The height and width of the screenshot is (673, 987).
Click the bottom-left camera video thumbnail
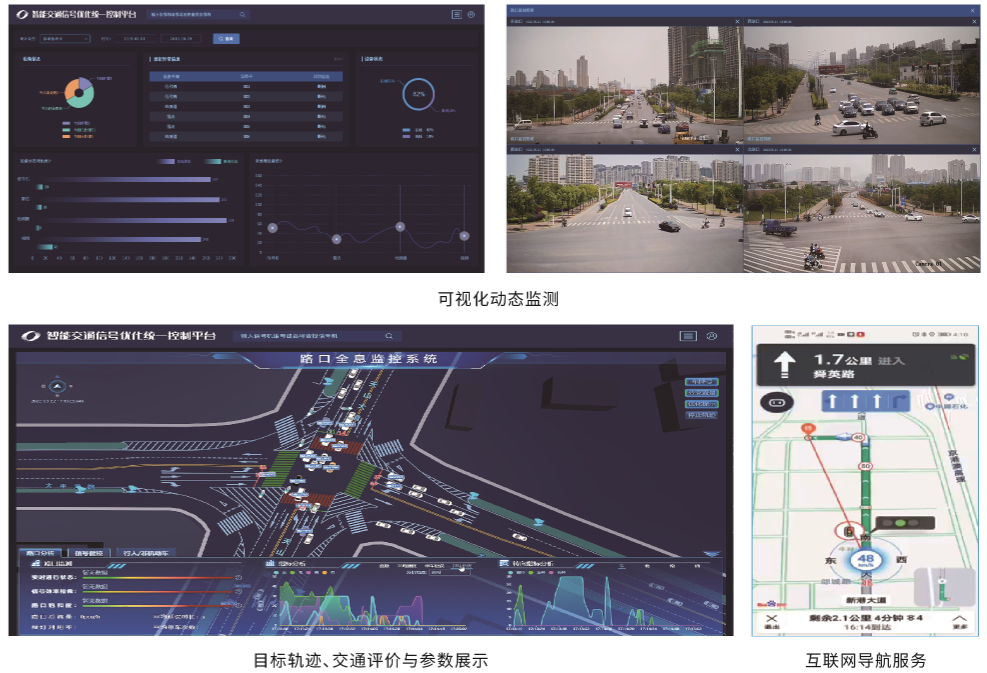(624, 213)
